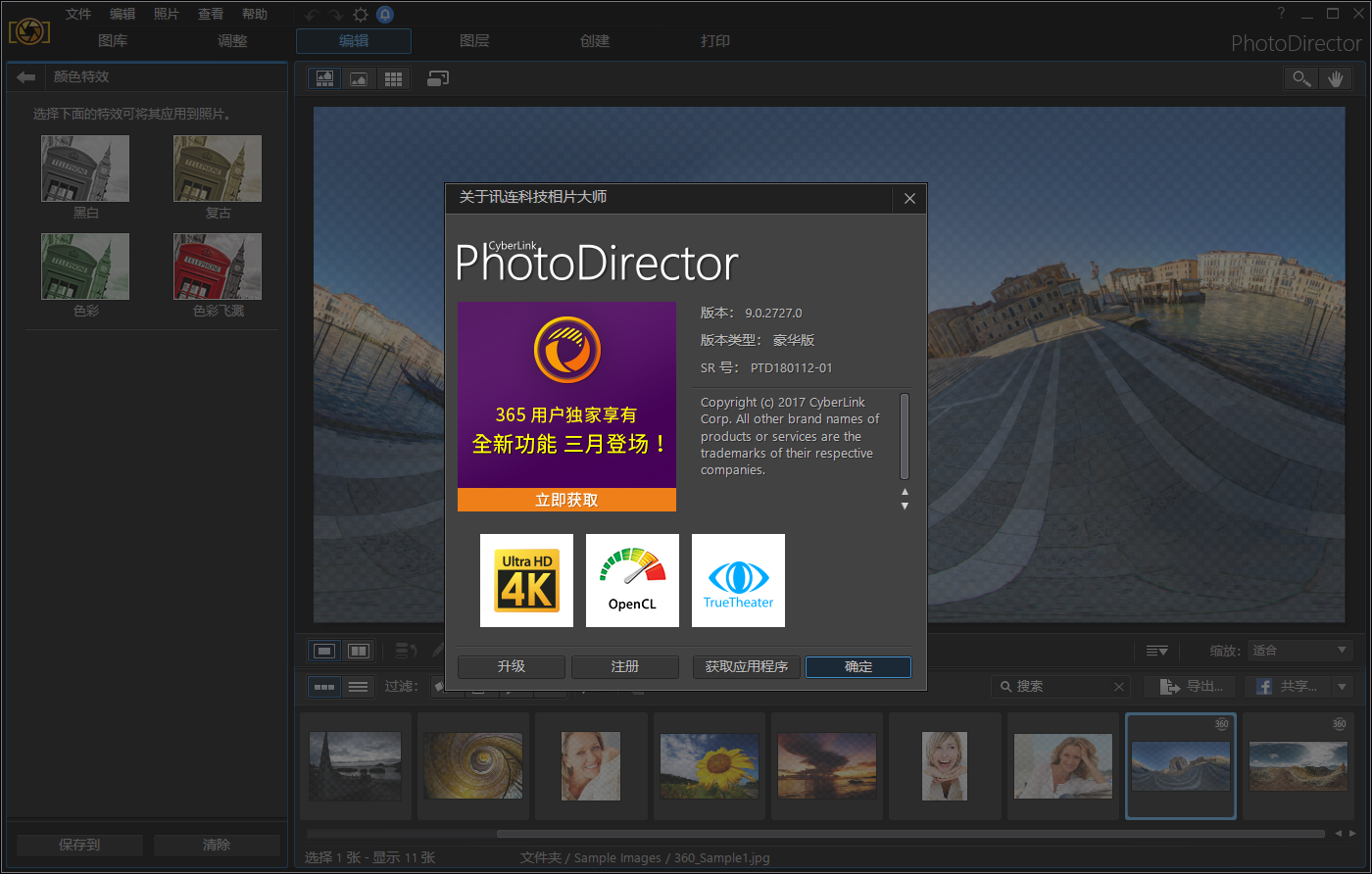Click the copyright text vertical scrollbar
This screenshot has height=874, width=1372.
click(x=905, y=436)
